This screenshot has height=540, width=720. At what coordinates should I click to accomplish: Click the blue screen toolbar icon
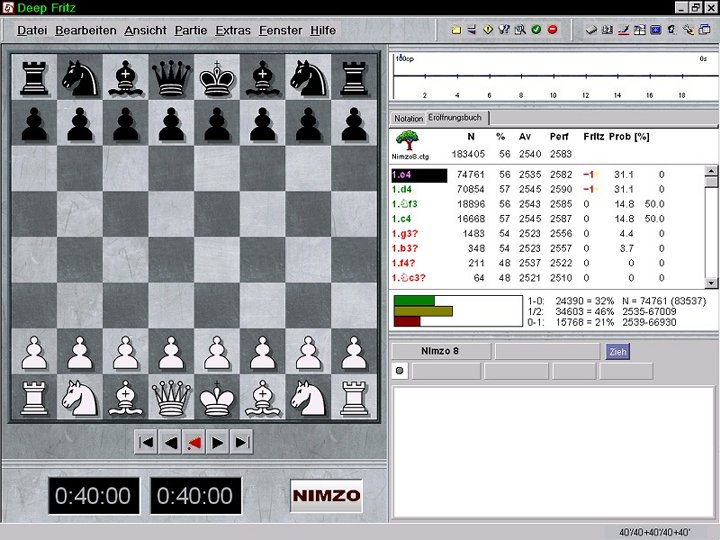(656, 30)
